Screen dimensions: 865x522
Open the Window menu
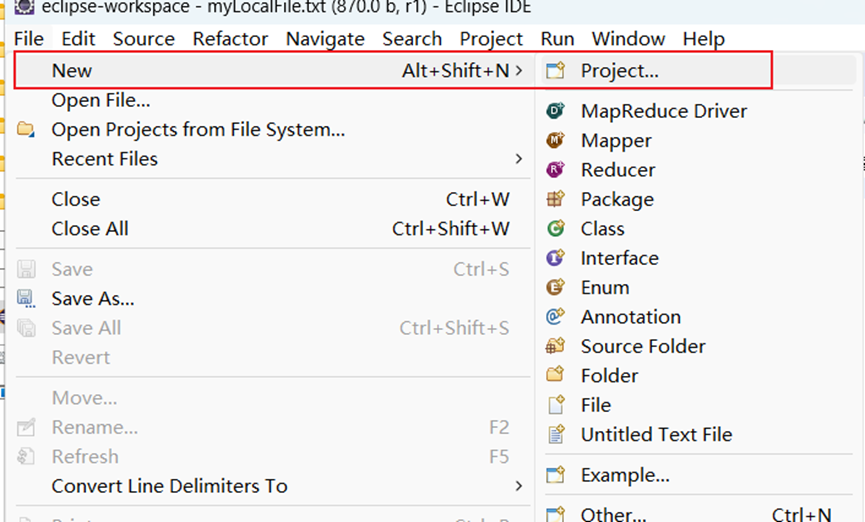click(628, 39)
